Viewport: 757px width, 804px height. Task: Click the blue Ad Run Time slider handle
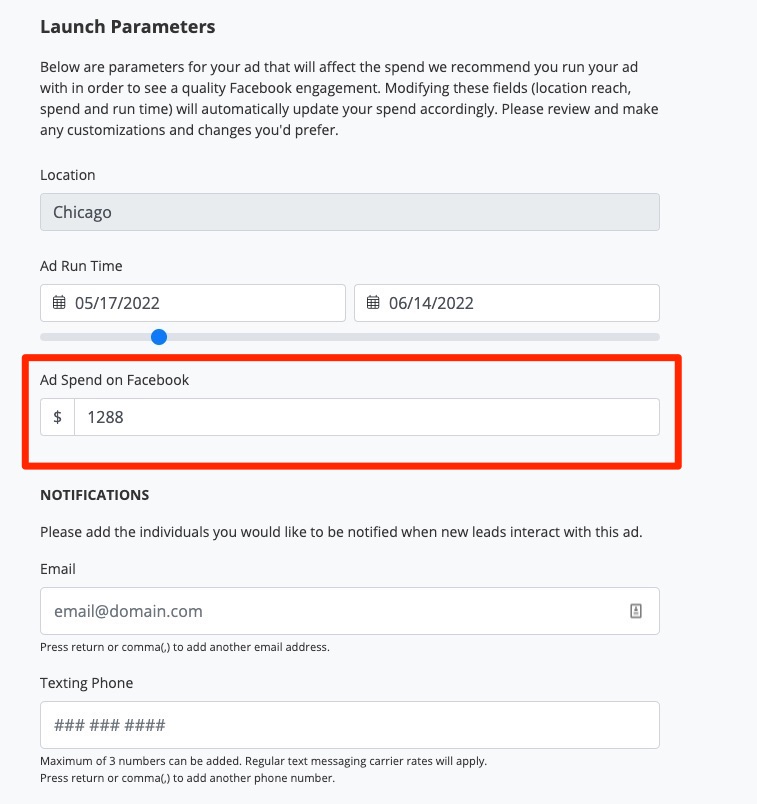159,337
